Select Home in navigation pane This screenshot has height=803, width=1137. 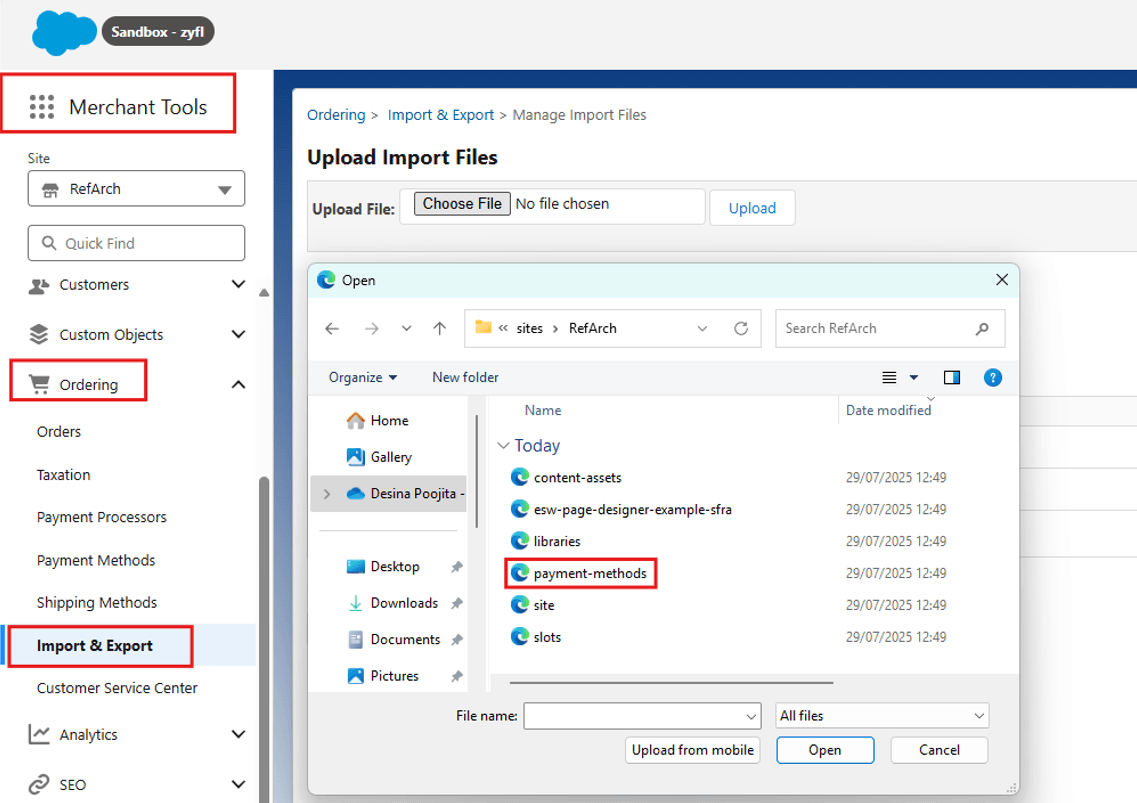point(377,421)
